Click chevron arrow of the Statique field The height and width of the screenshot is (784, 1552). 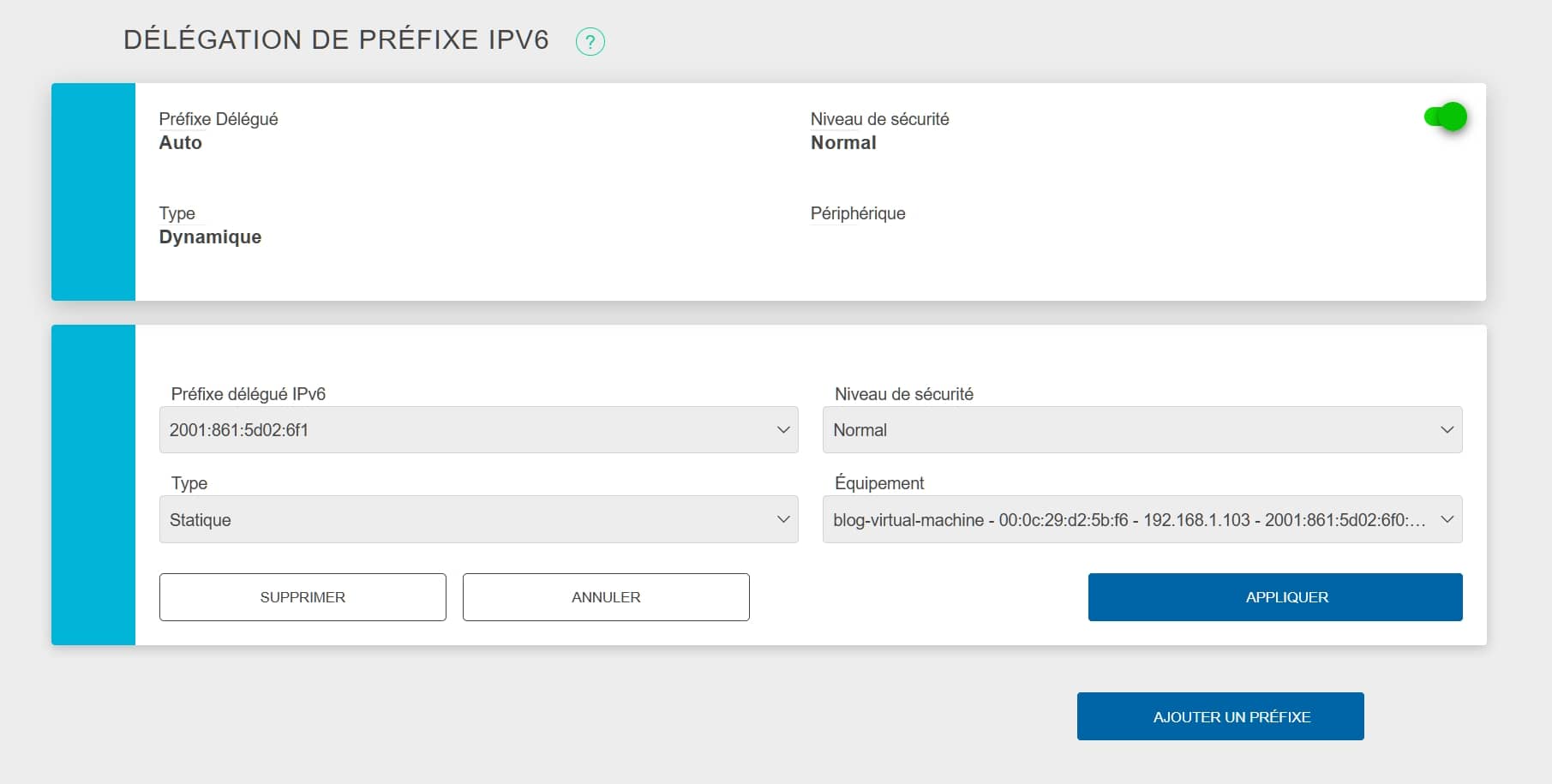pyautogui.click(x=782, y=520)
